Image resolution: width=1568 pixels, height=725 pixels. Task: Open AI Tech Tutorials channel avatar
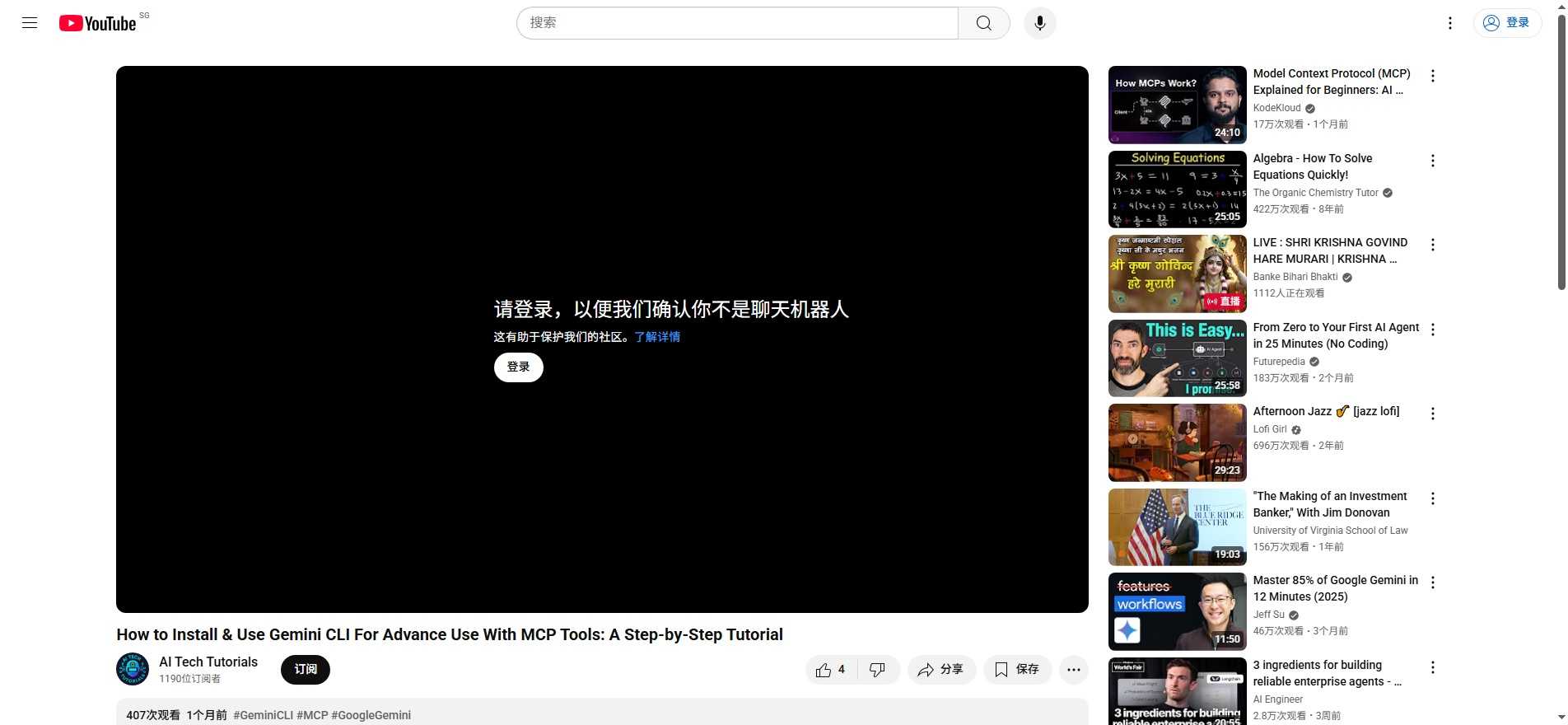(x=133, y=669)
